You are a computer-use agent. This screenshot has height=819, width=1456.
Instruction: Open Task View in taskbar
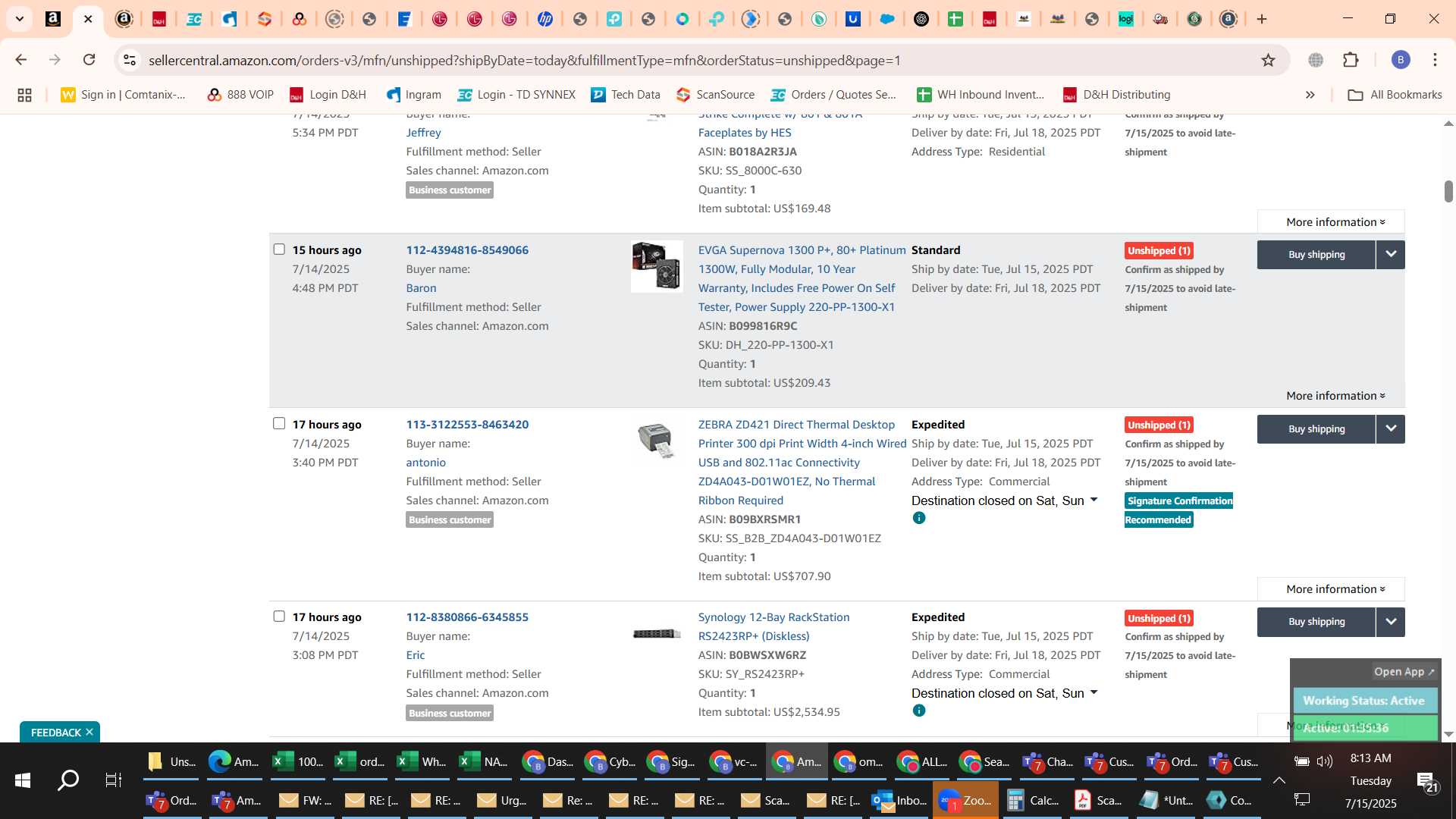tap(114, 780)
